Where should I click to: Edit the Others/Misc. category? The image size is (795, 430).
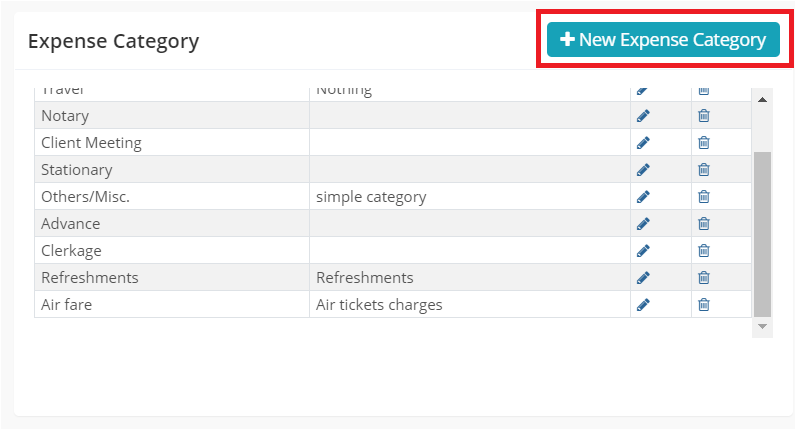tap(643, 197)
